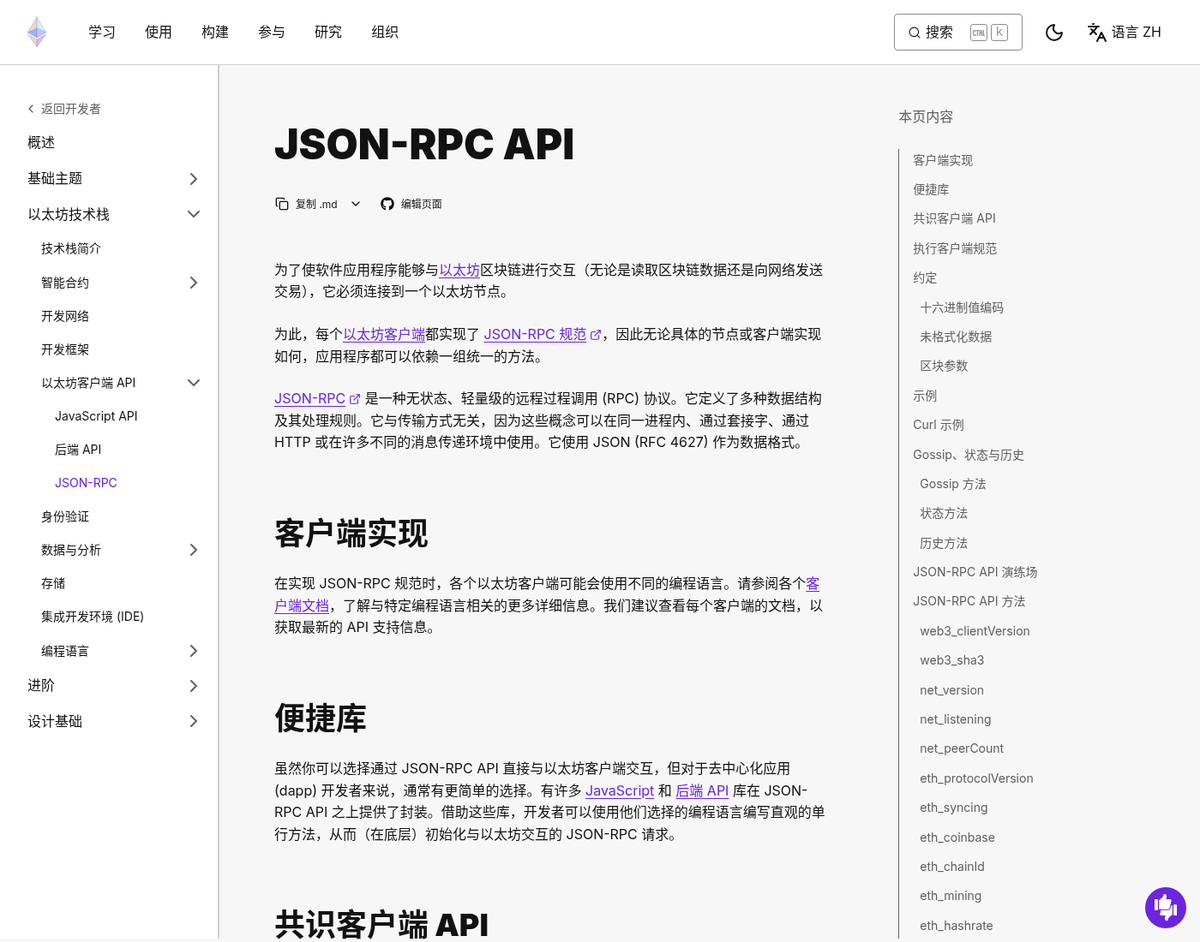Jump to 历史方法 in contents
1200x942 pixels.
(944, 542)
